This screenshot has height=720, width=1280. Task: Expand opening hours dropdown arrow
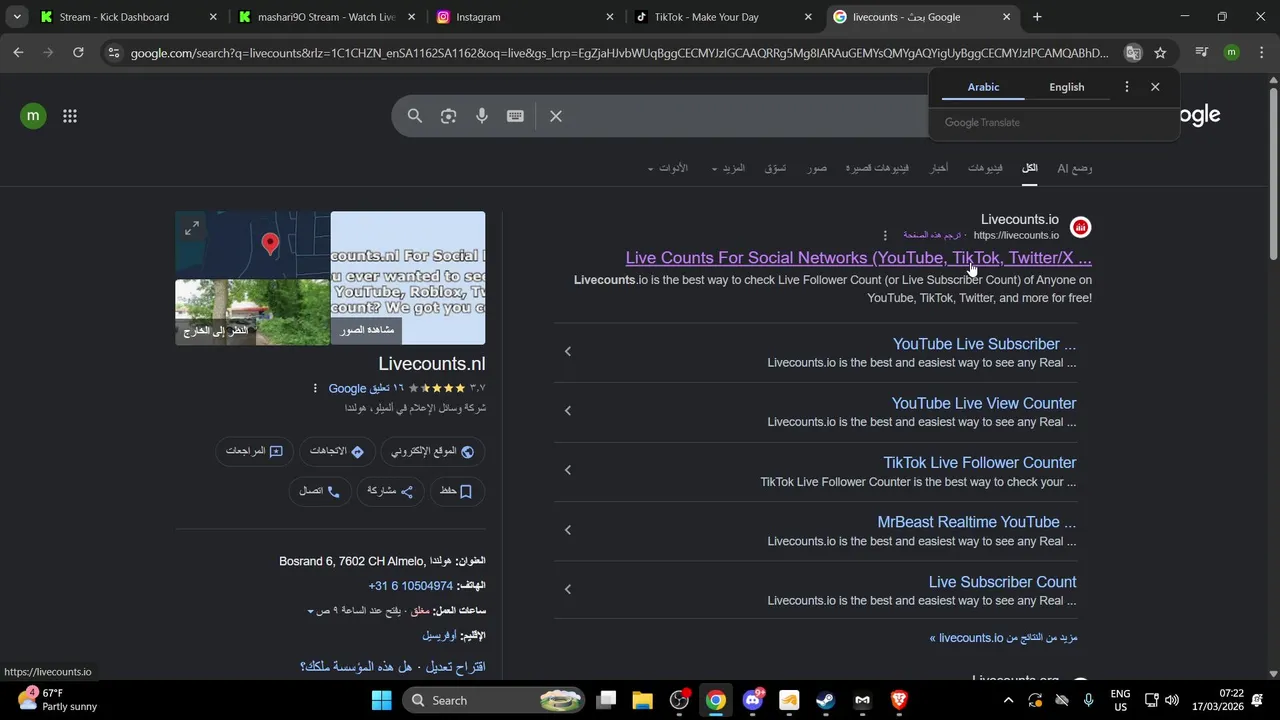coord(311,611)
